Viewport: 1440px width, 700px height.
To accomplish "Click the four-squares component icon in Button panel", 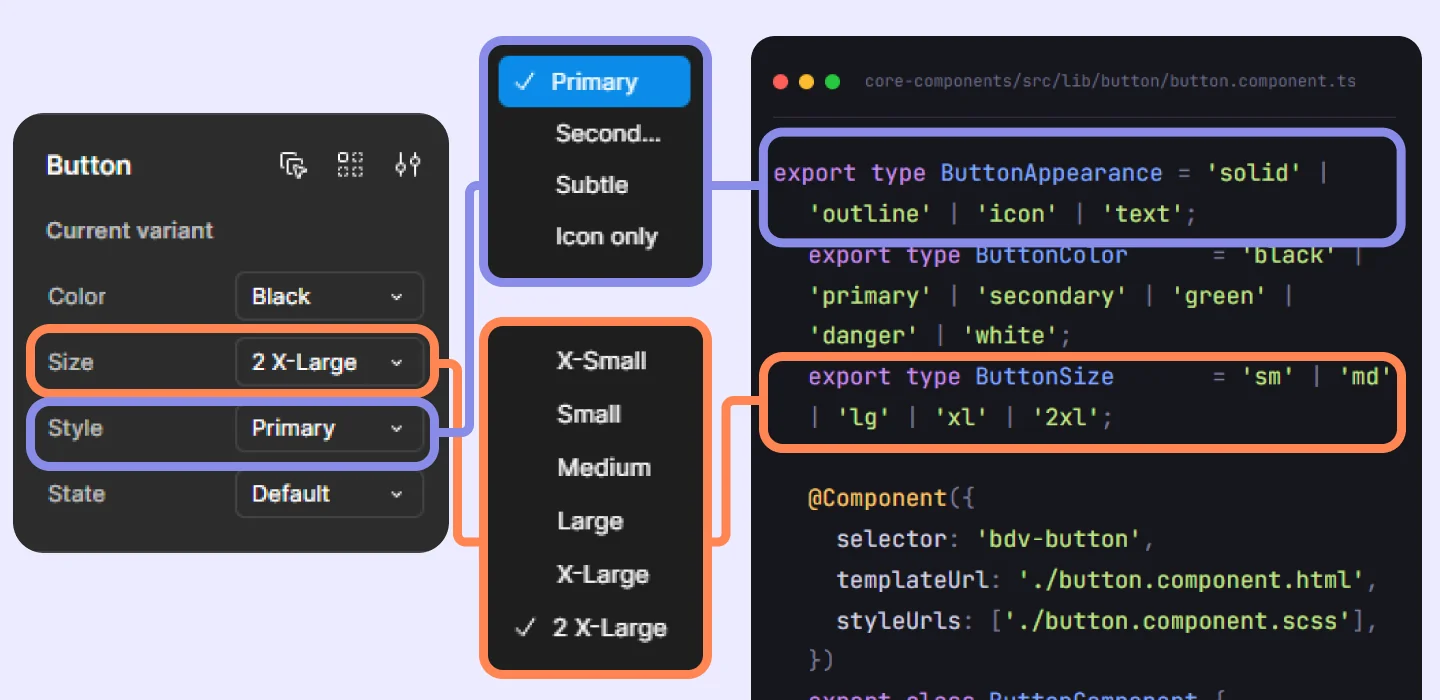I will point(350,165).
